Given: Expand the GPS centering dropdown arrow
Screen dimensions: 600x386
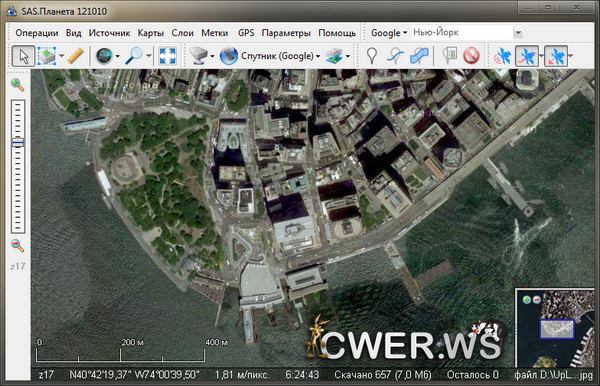Looking at the screenshot, I should point(571,56).
